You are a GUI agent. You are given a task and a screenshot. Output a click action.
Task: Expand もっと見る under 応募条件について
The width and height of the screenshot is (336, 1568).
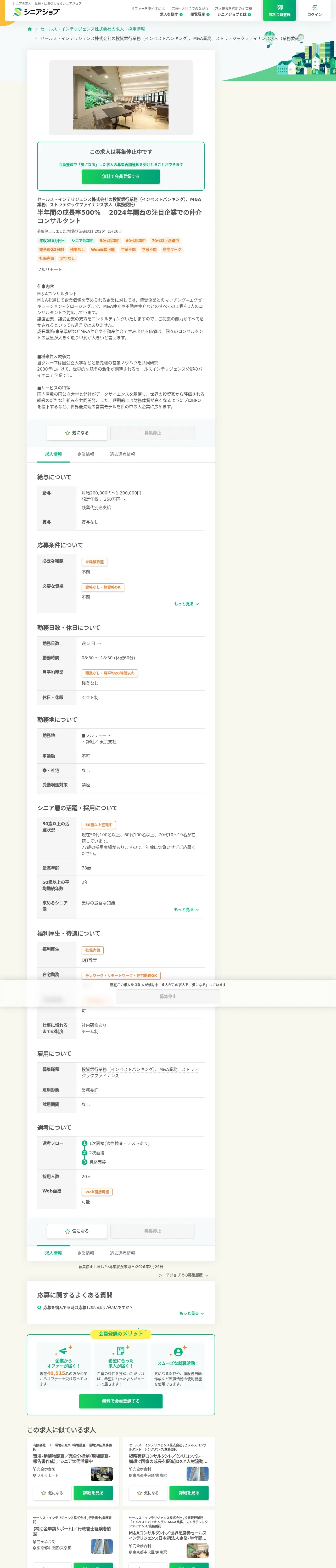pyautogui.click(x=187, y=604)
